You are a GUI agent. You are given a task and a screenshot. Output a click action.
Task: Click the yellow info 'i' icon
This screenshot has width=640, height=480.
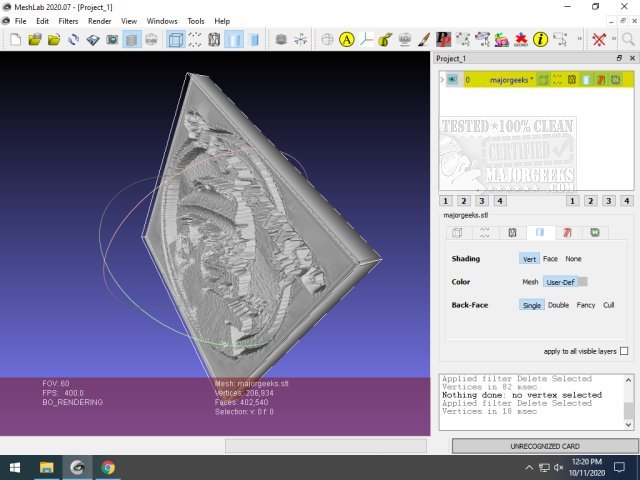540,40
